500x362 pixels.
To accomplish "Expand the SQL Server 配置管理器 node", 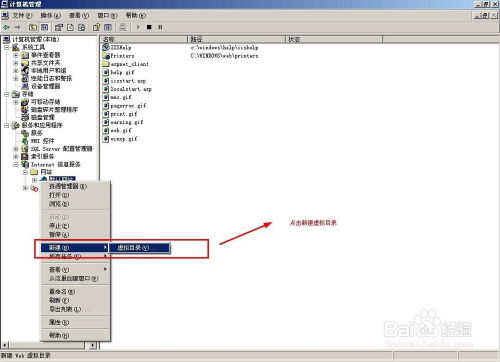I will [16, 148].
